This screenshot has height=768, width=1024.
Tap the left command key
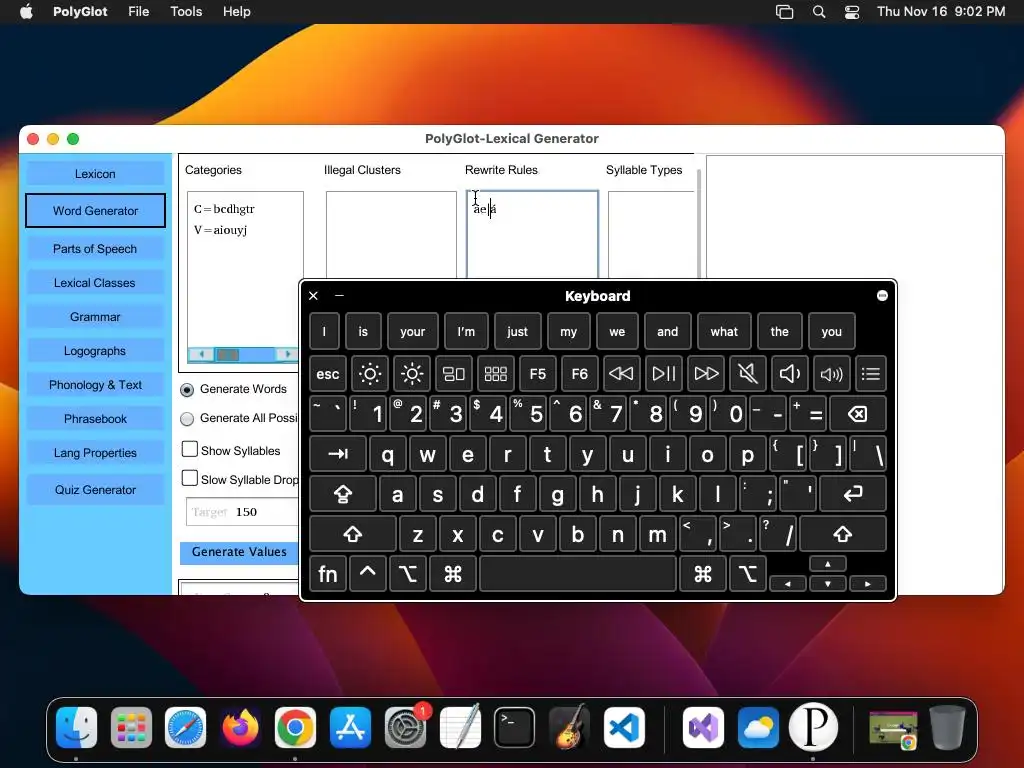453,574
